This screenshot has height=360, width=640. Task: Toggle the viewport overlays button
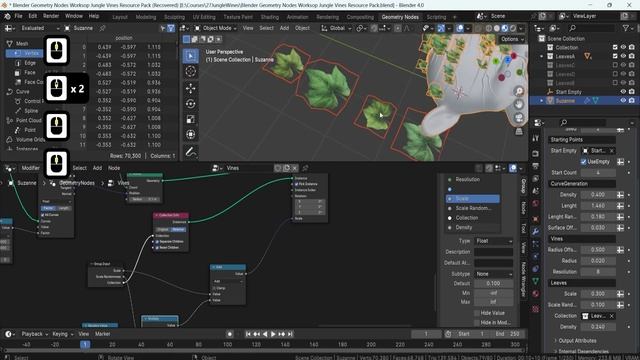460,28
